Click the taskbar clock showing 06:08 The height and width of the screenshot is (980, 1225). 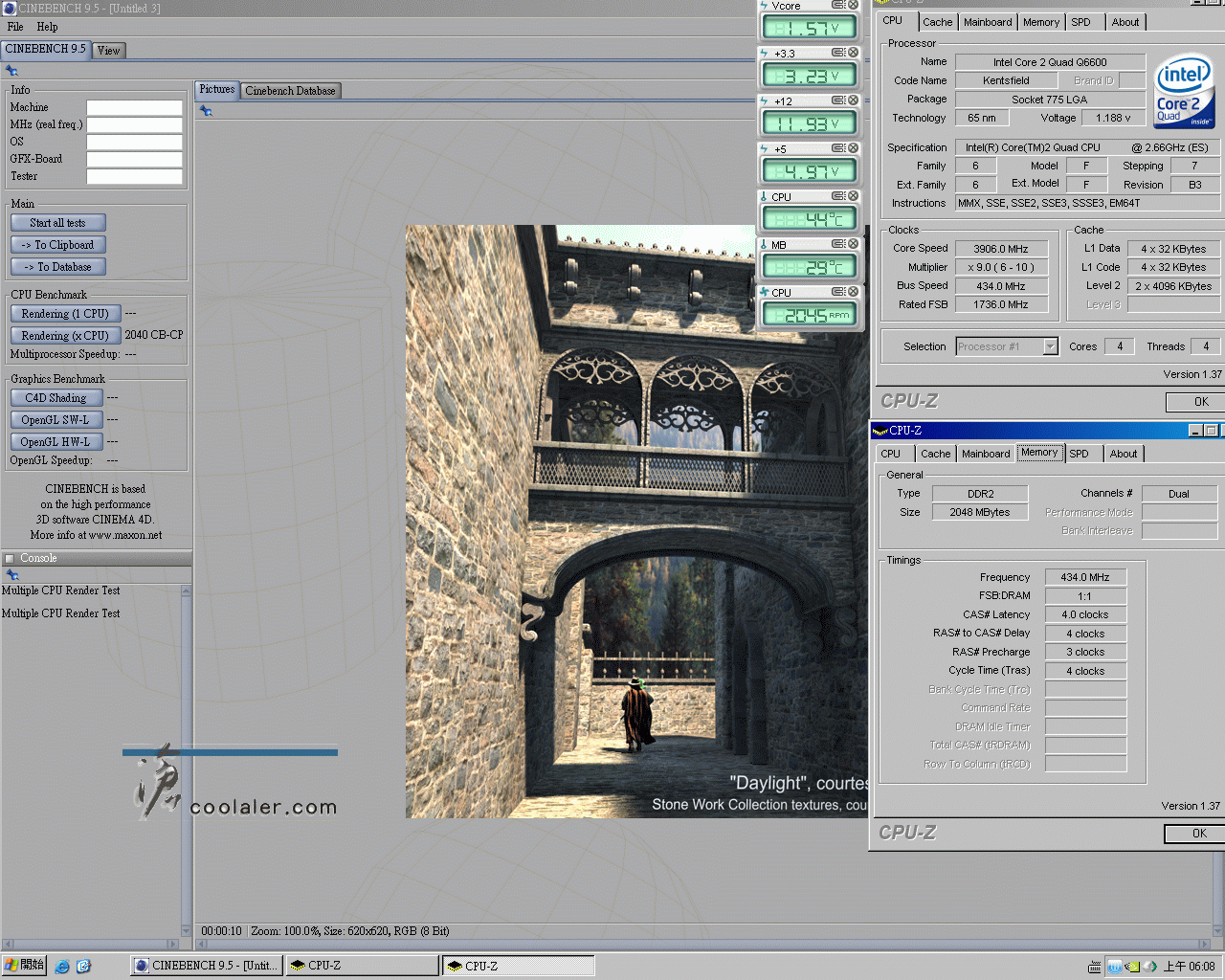(x=1189, y=967)
